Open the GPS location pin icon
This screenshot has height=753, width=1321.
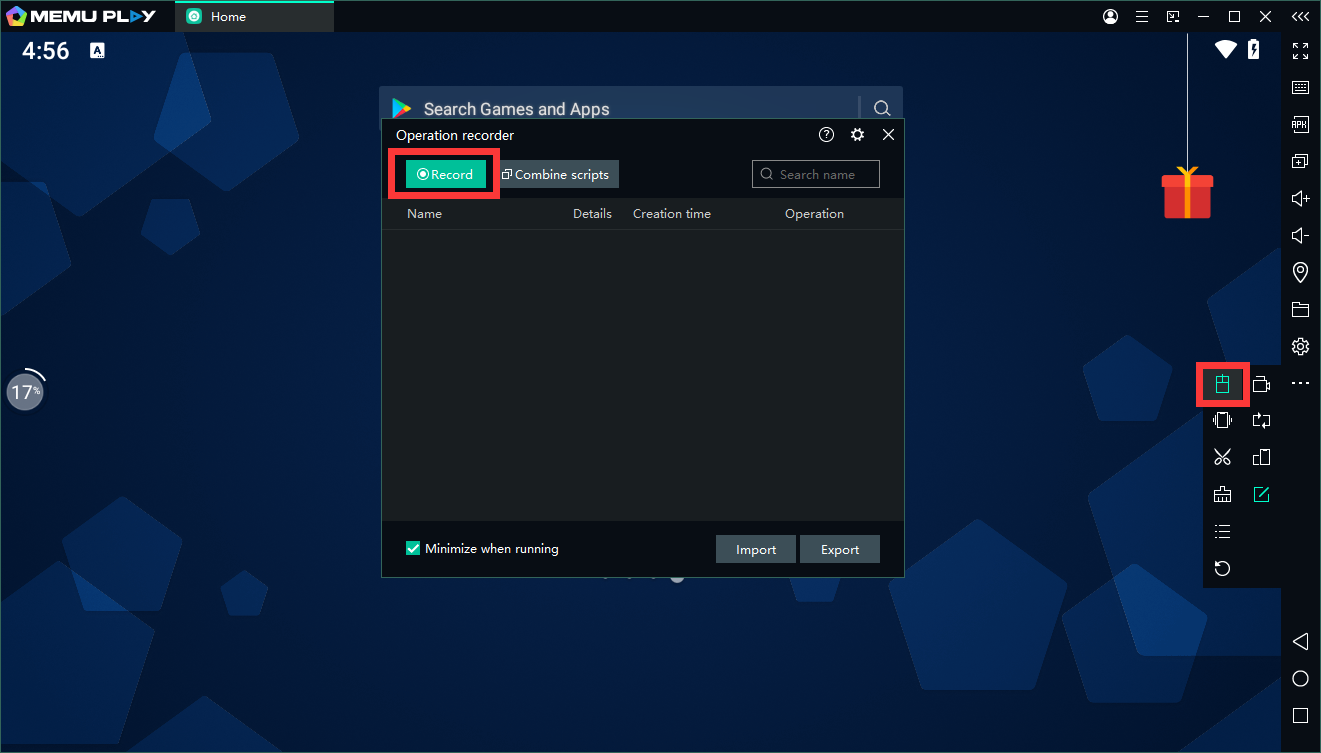(x=1300, y=272)
